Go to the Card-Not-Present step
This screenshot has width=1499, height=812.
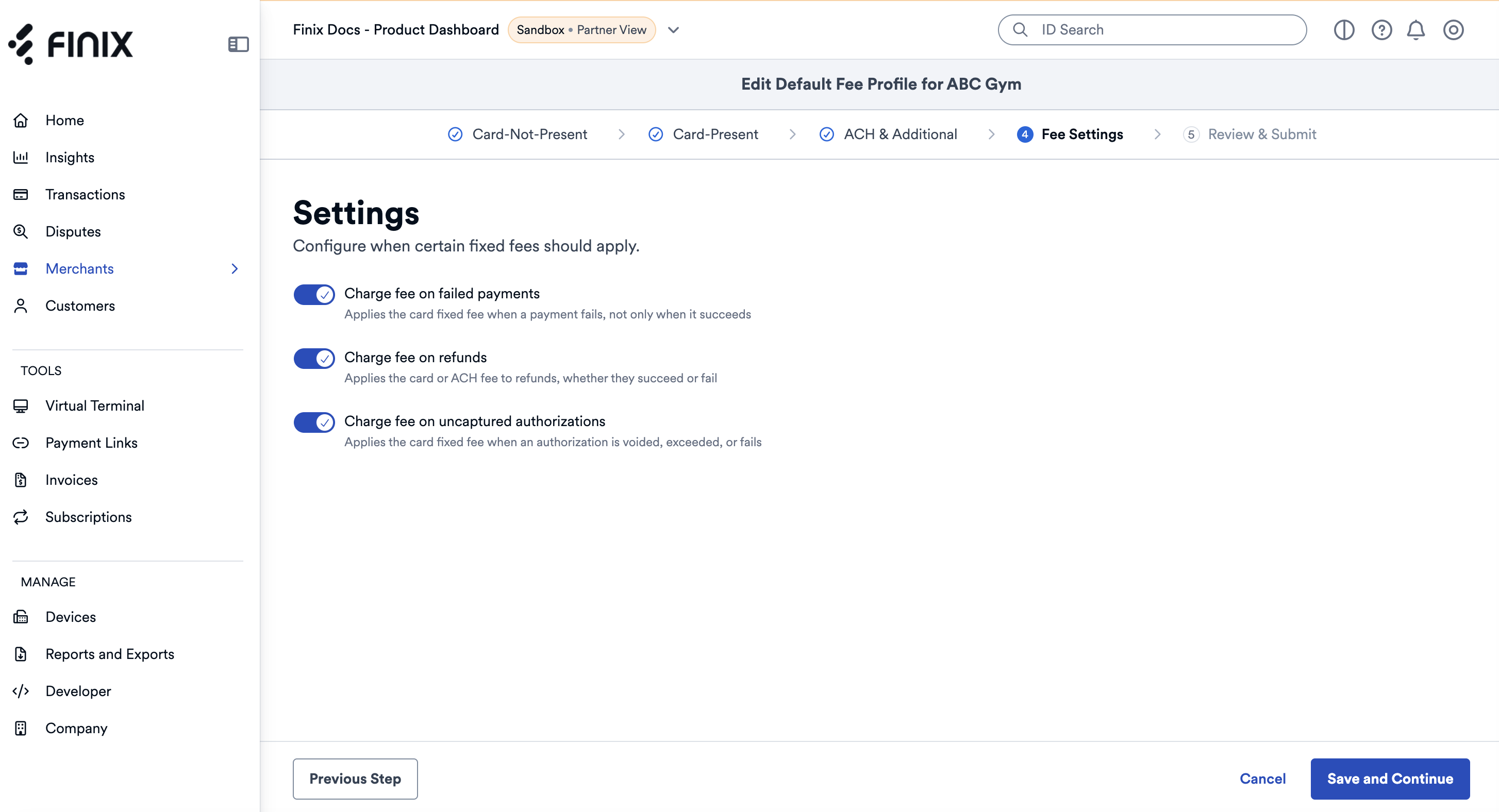(518, 134)
